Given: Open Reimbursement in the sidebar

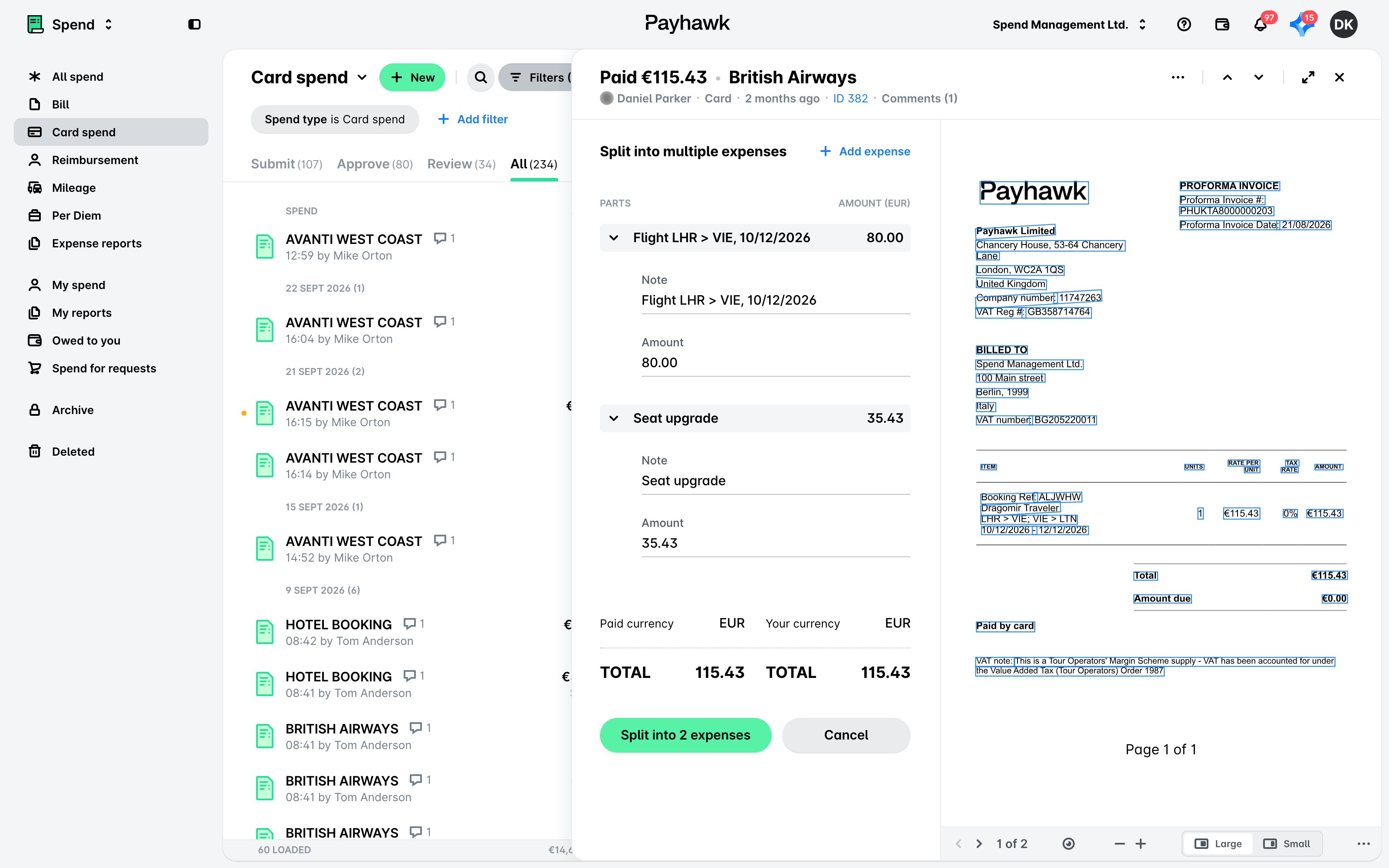Looking at the screenshot, I should tap(111, 160).
